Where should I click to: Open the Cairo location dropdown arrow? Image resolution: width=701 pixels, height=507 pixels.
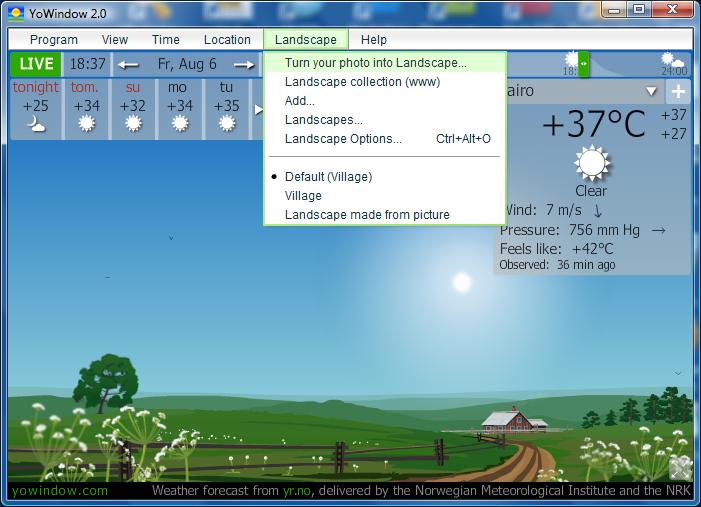tap(652, 91)
